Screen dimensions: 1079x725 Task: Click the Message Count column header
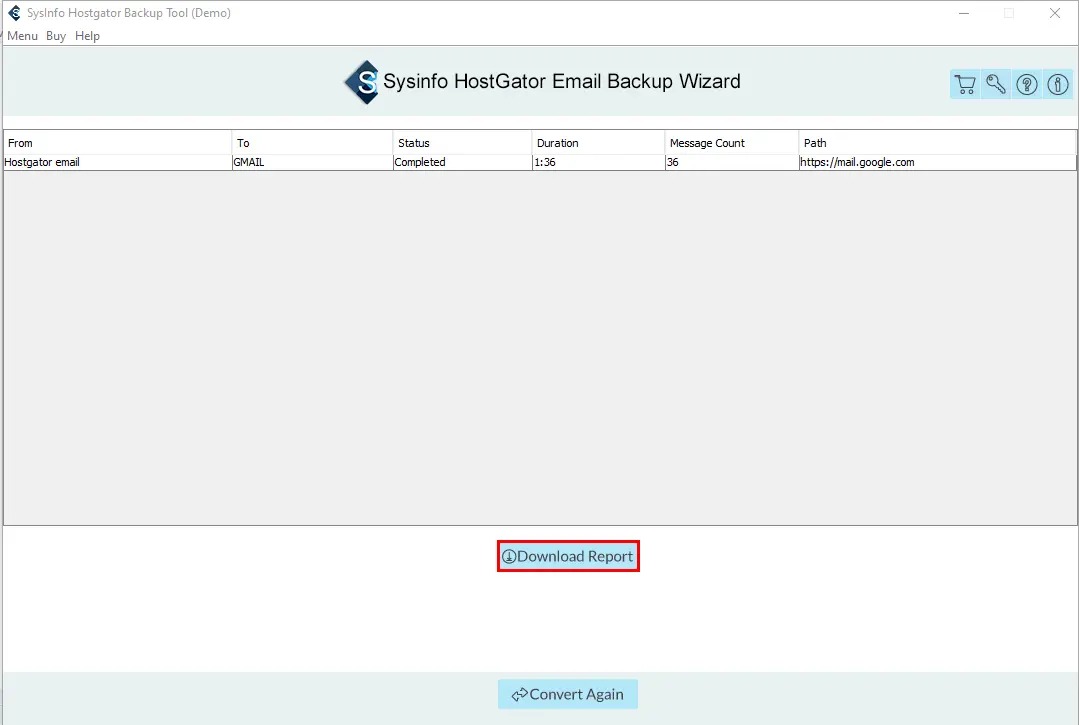pyautogui.click(x=731, y=143)
